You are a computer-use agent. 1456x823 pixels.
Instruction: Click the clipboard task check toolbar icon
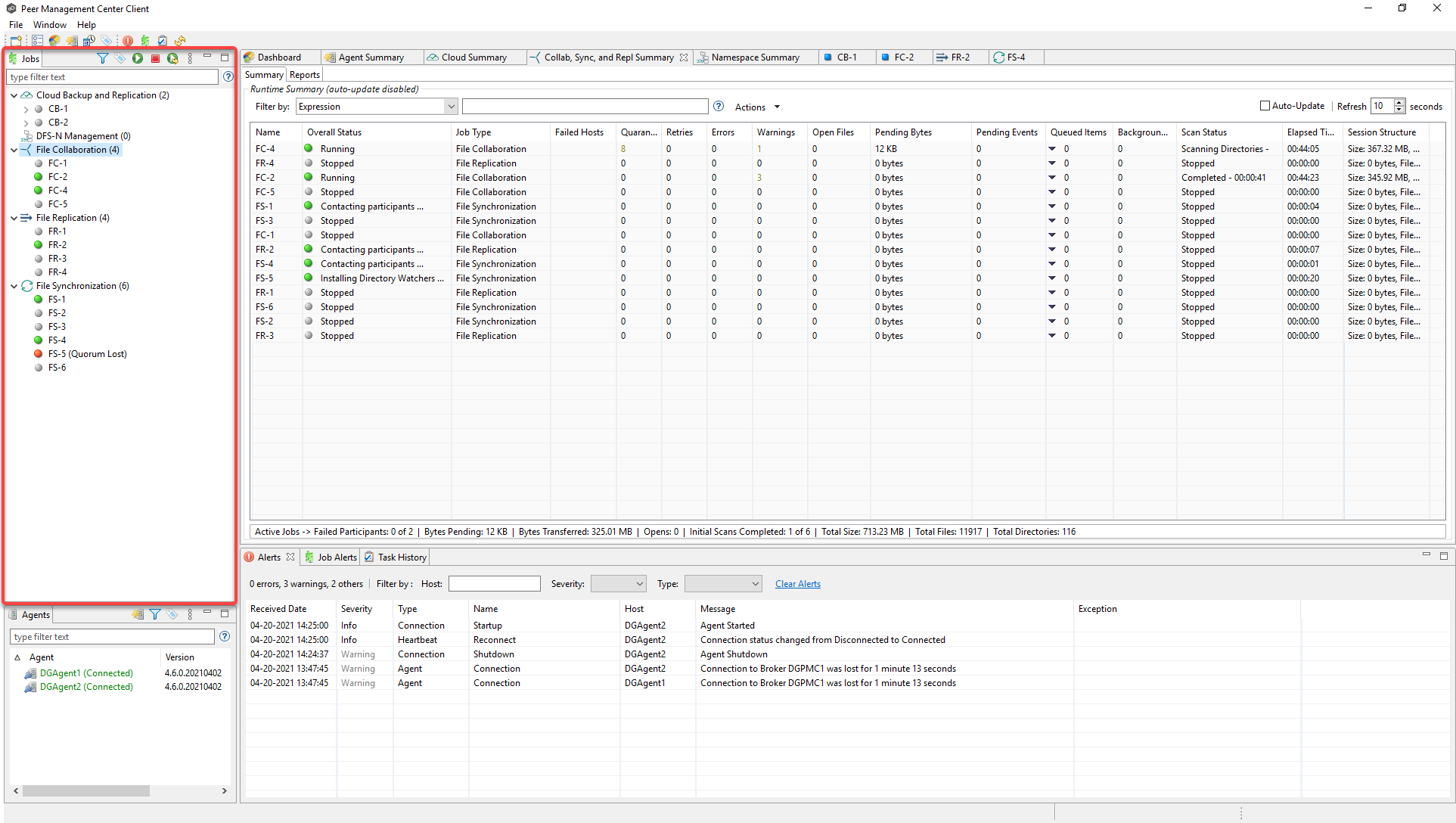163,41
